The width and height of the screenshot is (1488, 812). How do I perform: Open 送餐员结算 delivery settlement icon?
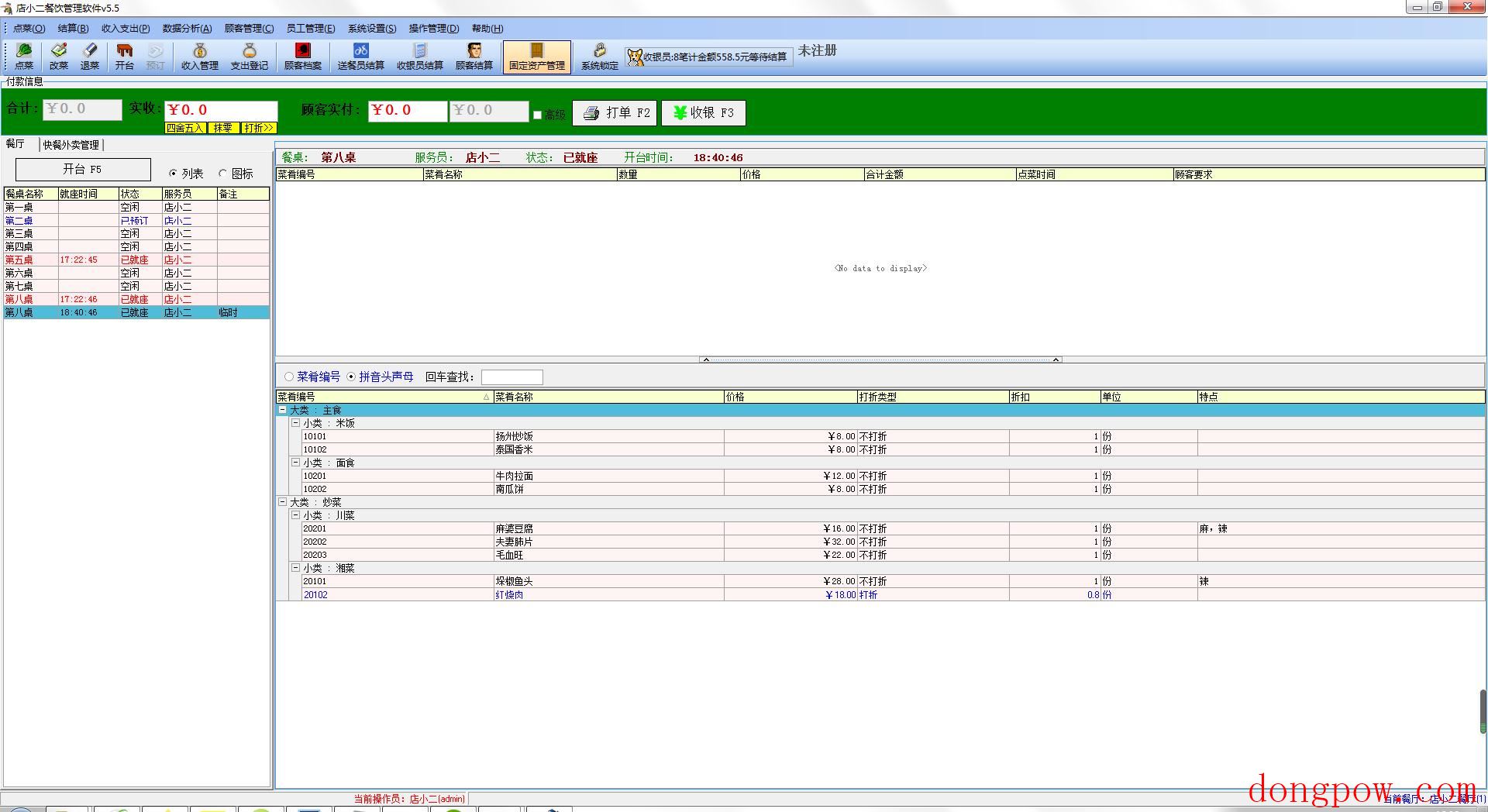click(361, 57)
